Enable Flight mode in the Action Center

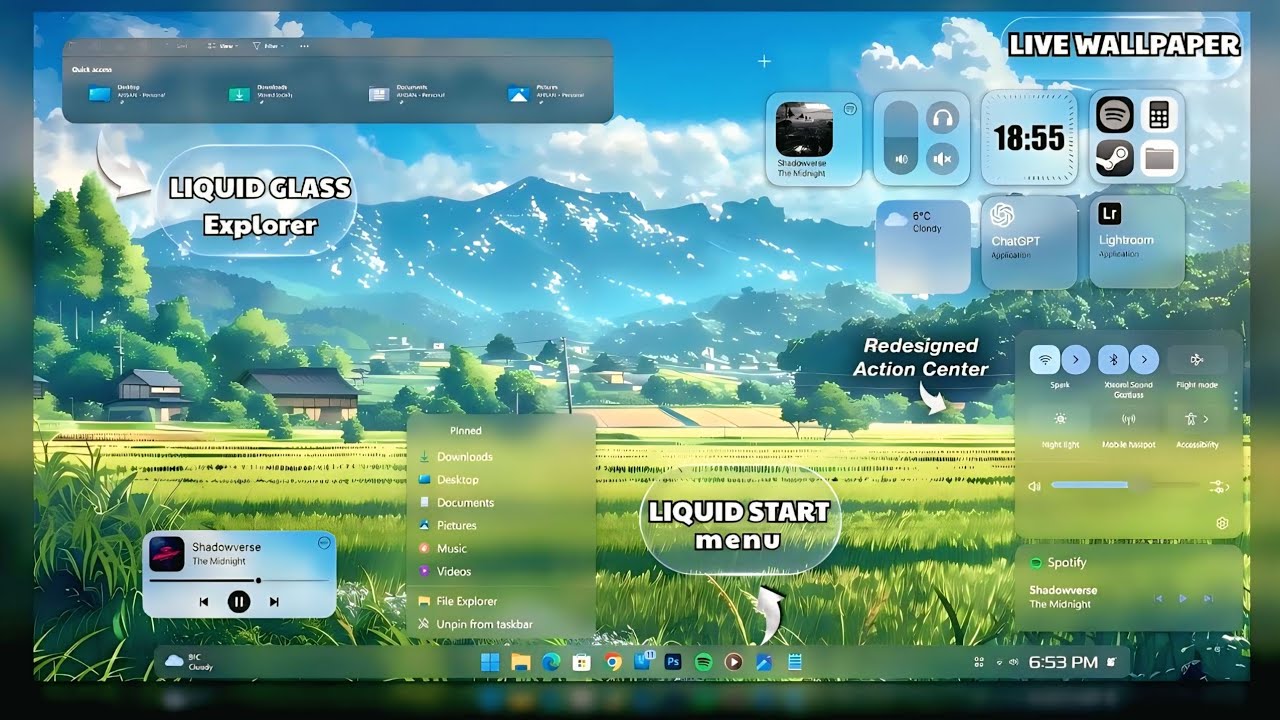point(1197,360)
